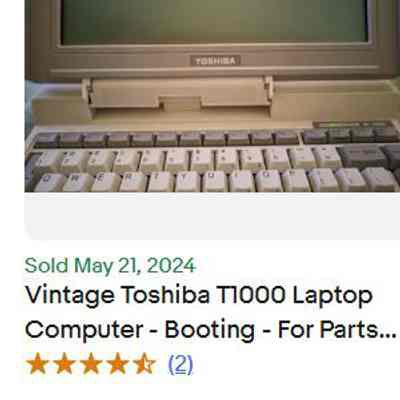The image size is (400, 400).
Task: Click the first orange rating star
Action: click(37, 364)
